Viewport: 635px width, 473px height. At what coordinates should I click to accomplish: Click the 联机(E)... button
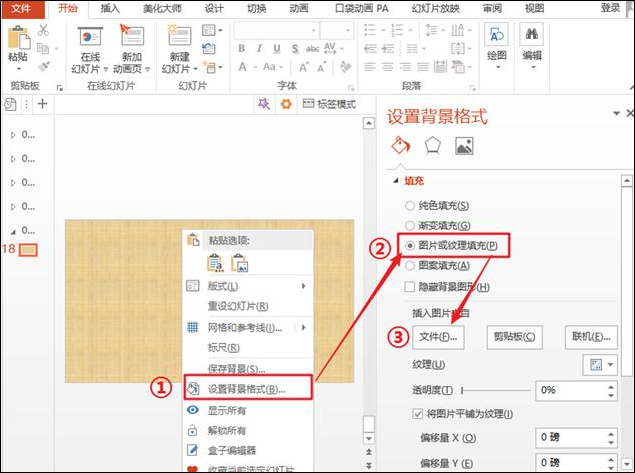[591, 337]
